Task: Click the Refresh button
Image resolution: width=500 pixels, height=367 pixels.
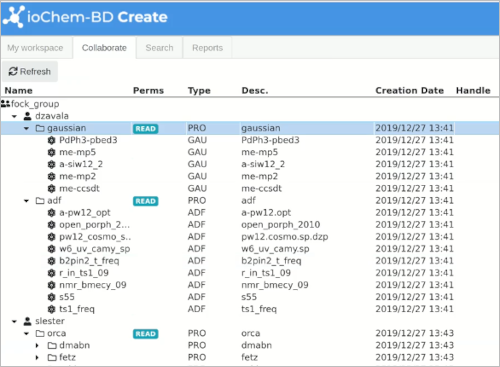Action: click(30, 71)
